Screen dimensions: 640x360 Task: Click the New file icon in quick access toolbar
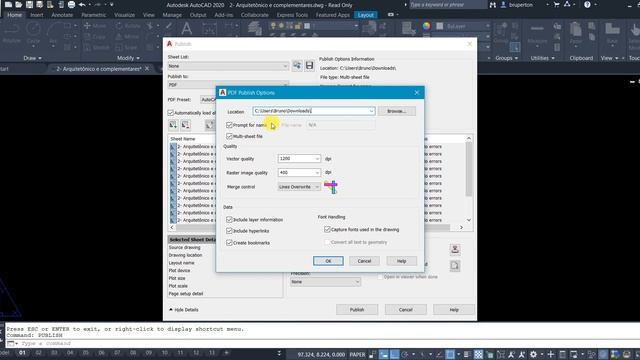click(x=8, y=5)
